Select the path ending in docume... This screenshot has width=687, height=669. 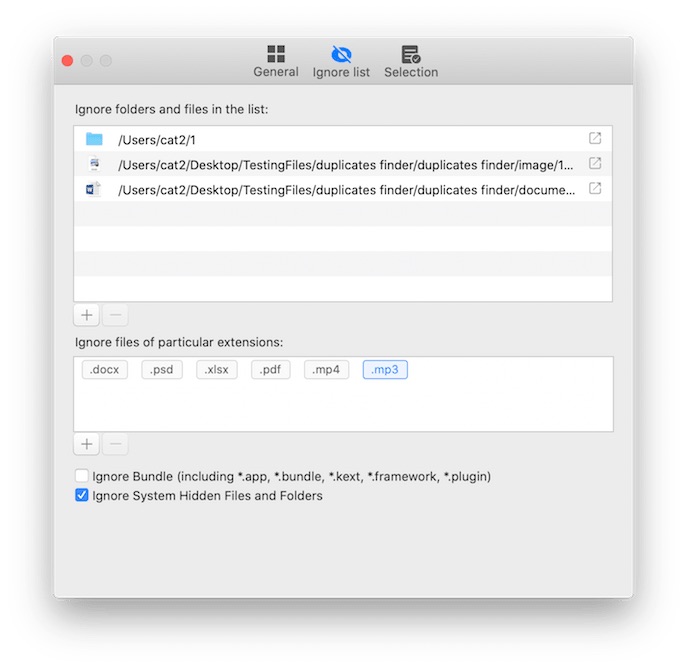pos(343,189)
